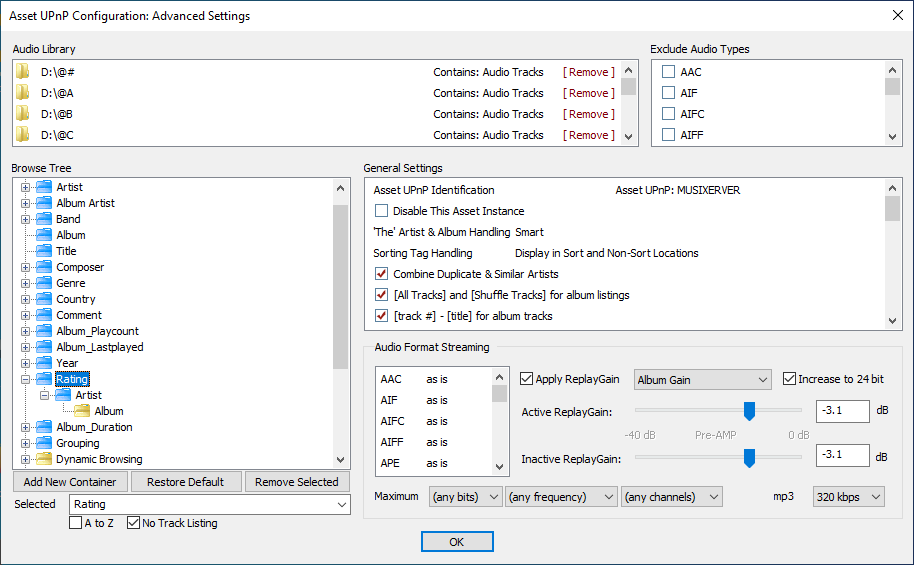
Task: Click the Country folder icon in Browse Tree
Action: point(44,299)
